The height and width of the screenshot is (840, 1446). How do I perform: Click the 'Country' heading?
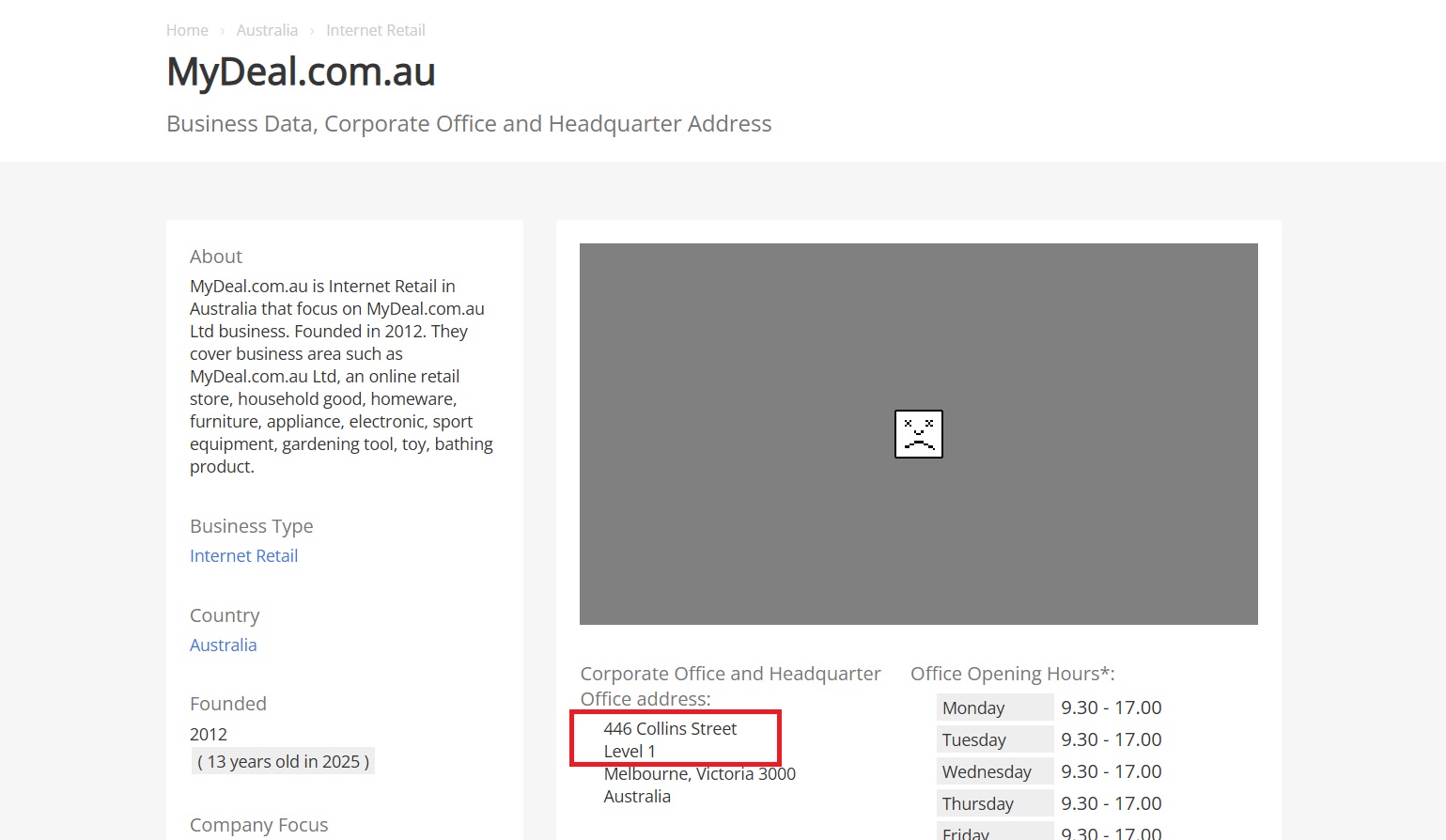point(225,615)
